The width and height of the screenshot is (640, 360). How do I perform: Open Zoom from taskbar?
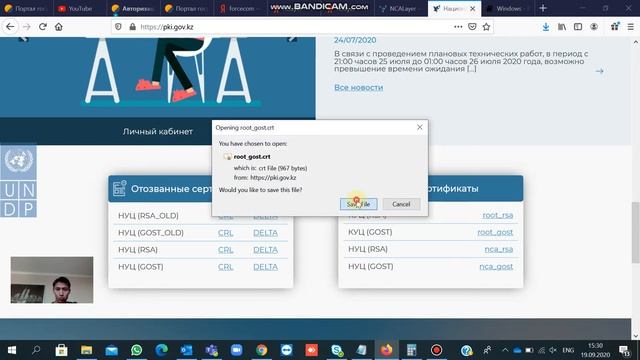point(237,350)
